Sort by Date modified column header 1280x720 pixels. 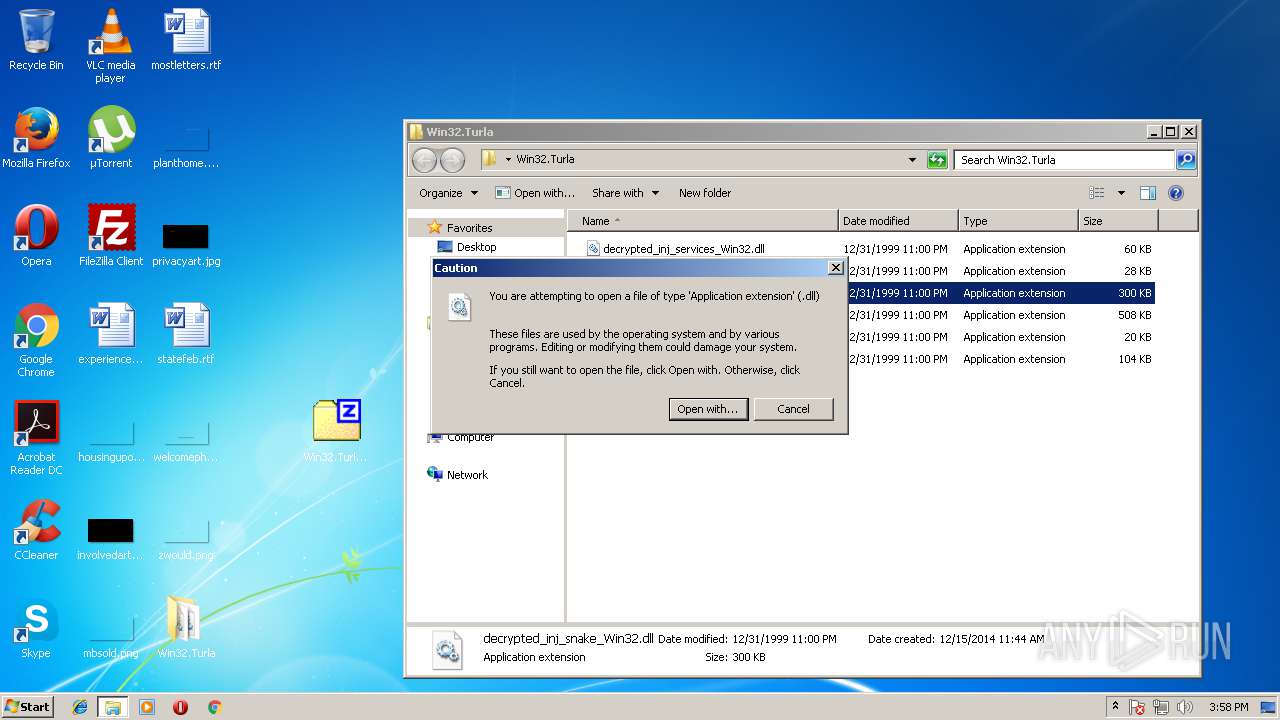(x=898, y=221)
